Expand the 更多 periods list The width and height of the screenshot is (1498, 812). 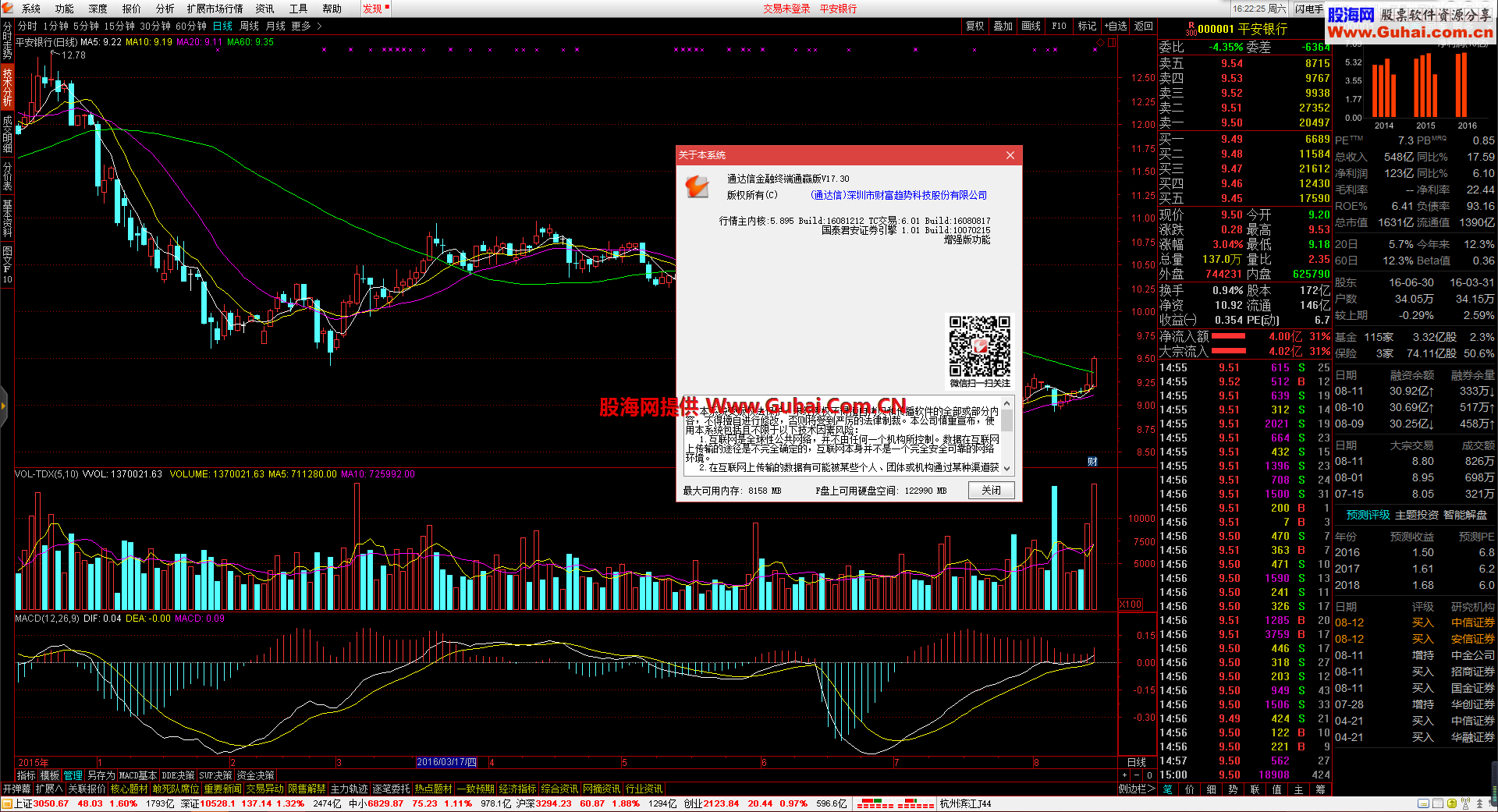tap(307, 26)
